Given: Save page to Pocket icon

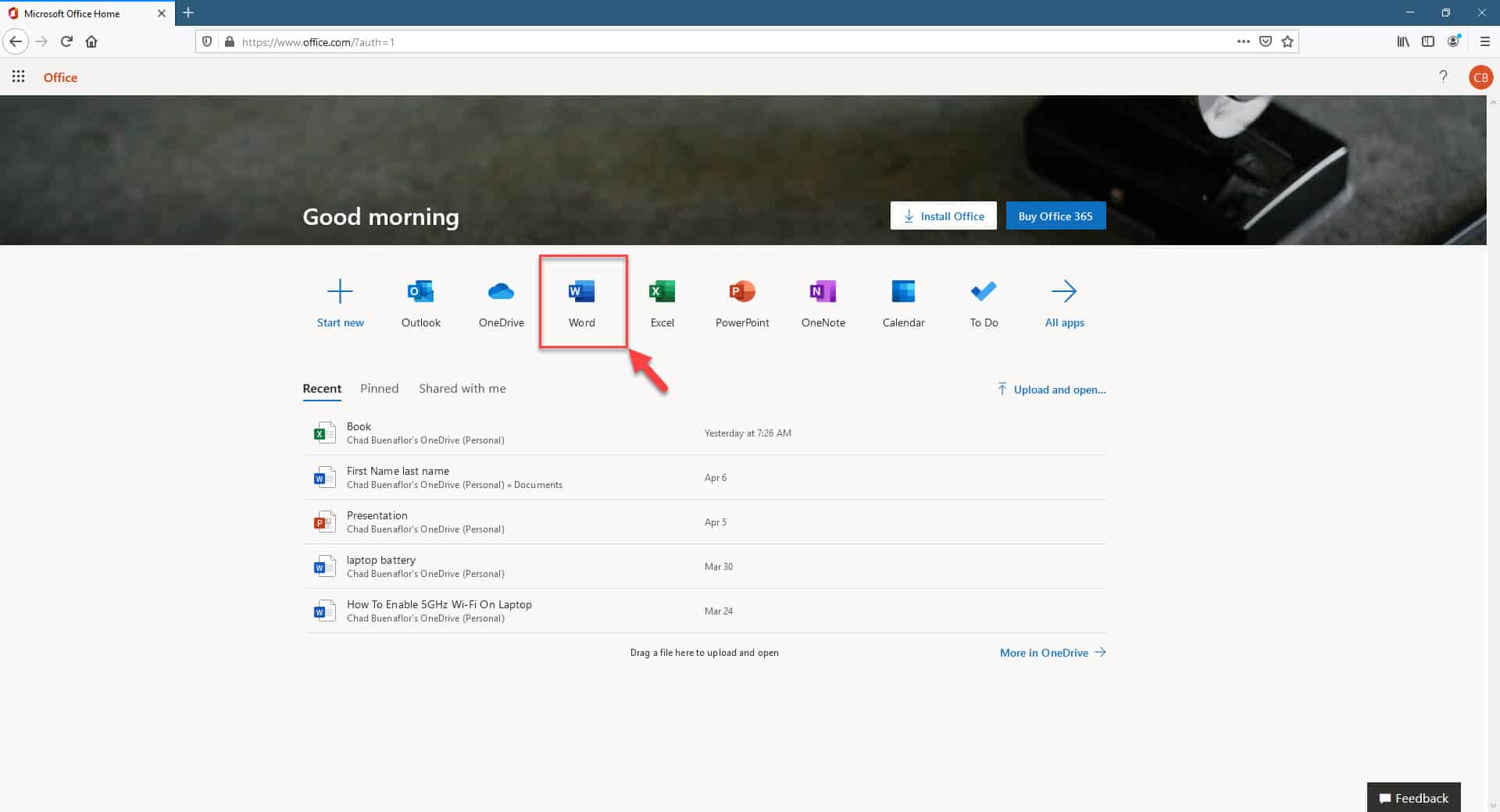Looking at the screenshot, I should click(x=1266, y=41).
